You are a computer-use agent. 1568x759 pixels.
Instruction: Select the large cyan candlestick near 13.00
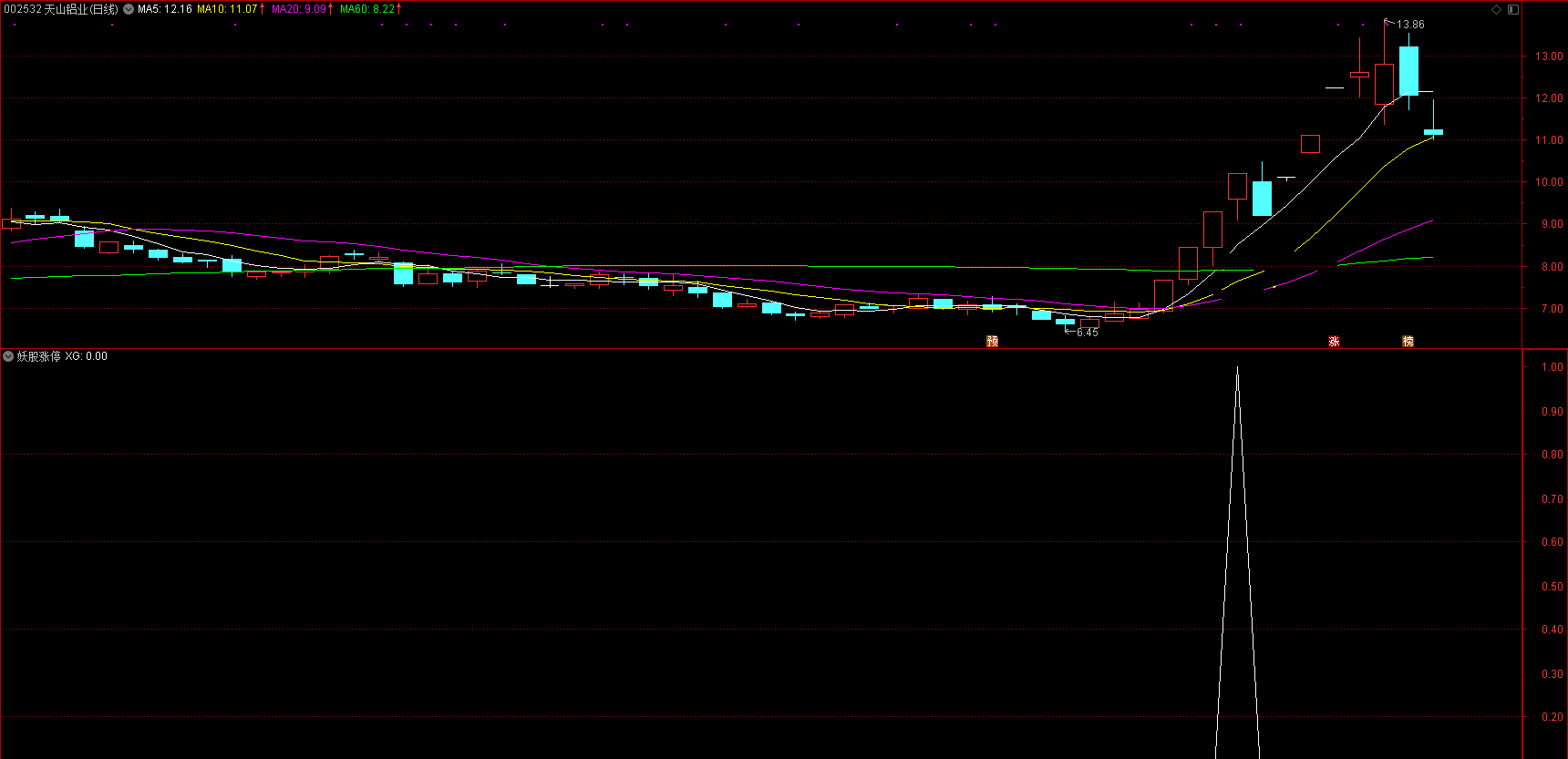[x=1408, y=71]
